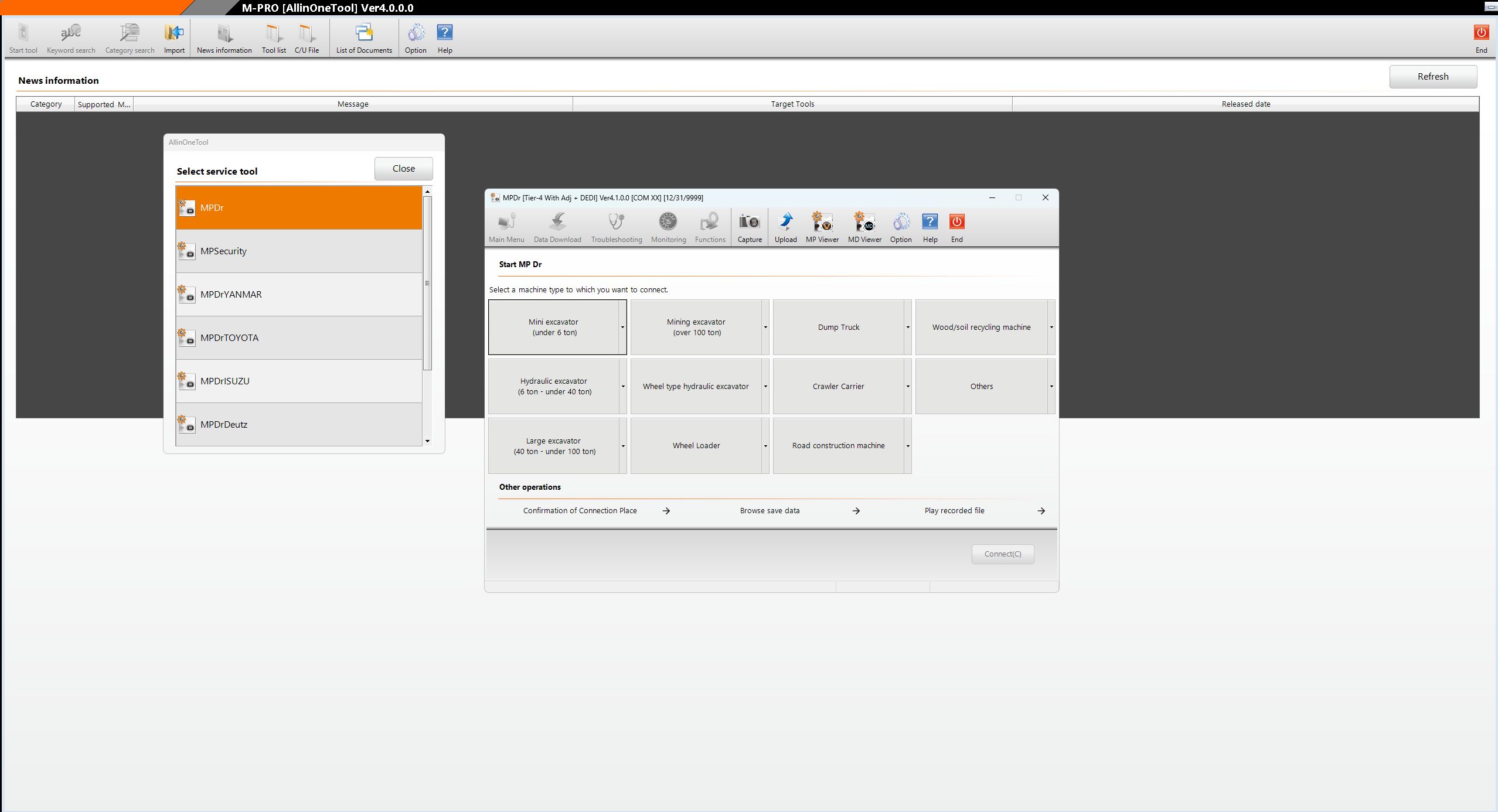
Task: Select MPDrISUZU service tool
Action: coord(299,381)
